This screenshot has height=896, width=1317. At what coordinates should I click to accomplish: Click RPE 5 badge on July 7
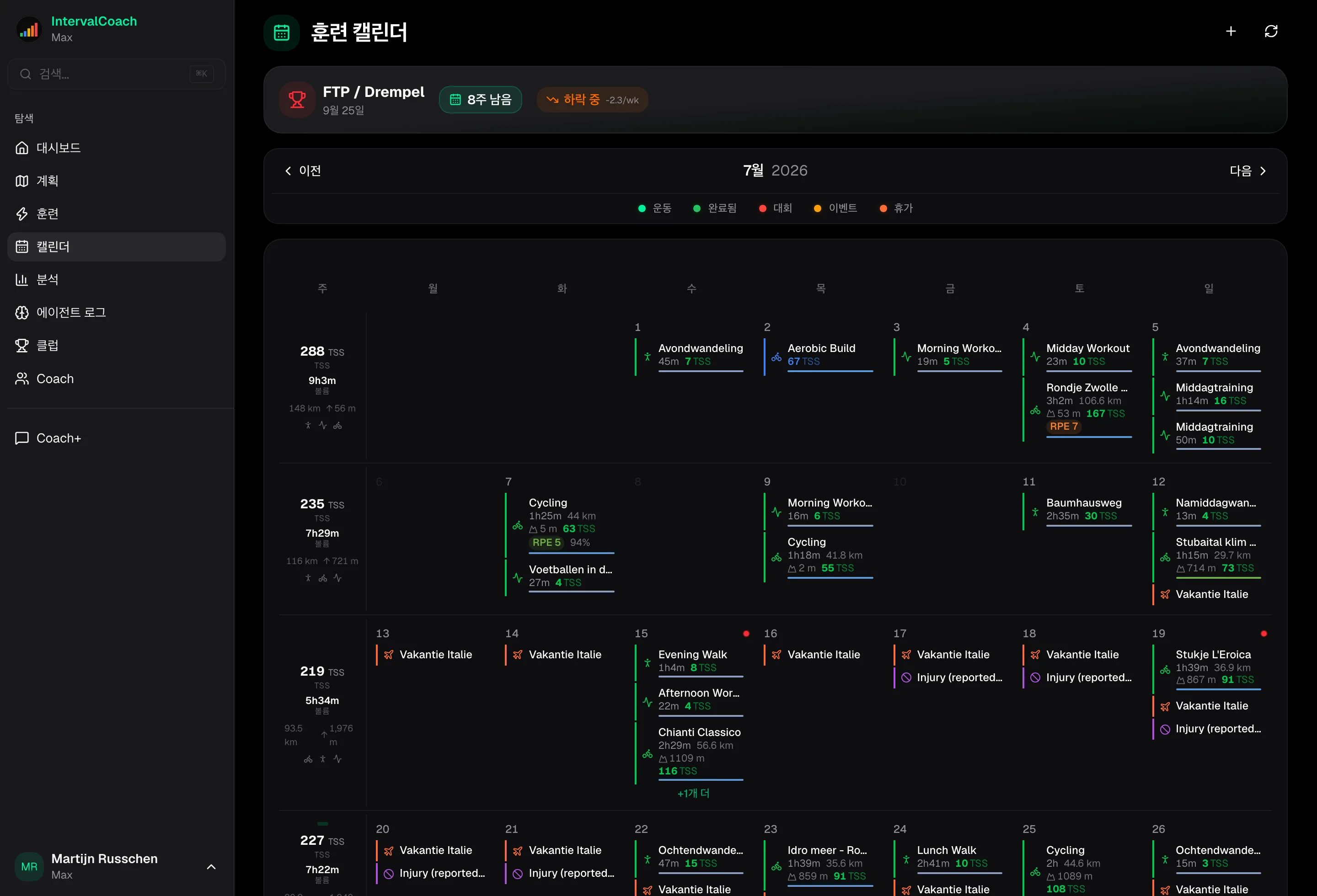[546, 543]
